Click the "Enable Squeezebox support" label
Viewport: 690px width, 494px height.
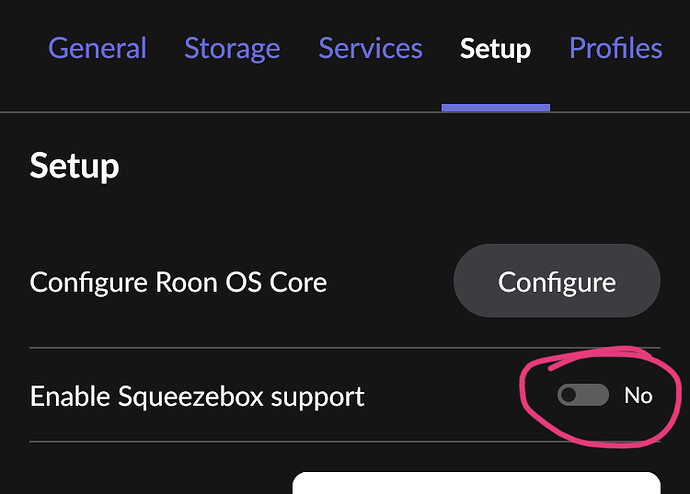tap(197, 396)
